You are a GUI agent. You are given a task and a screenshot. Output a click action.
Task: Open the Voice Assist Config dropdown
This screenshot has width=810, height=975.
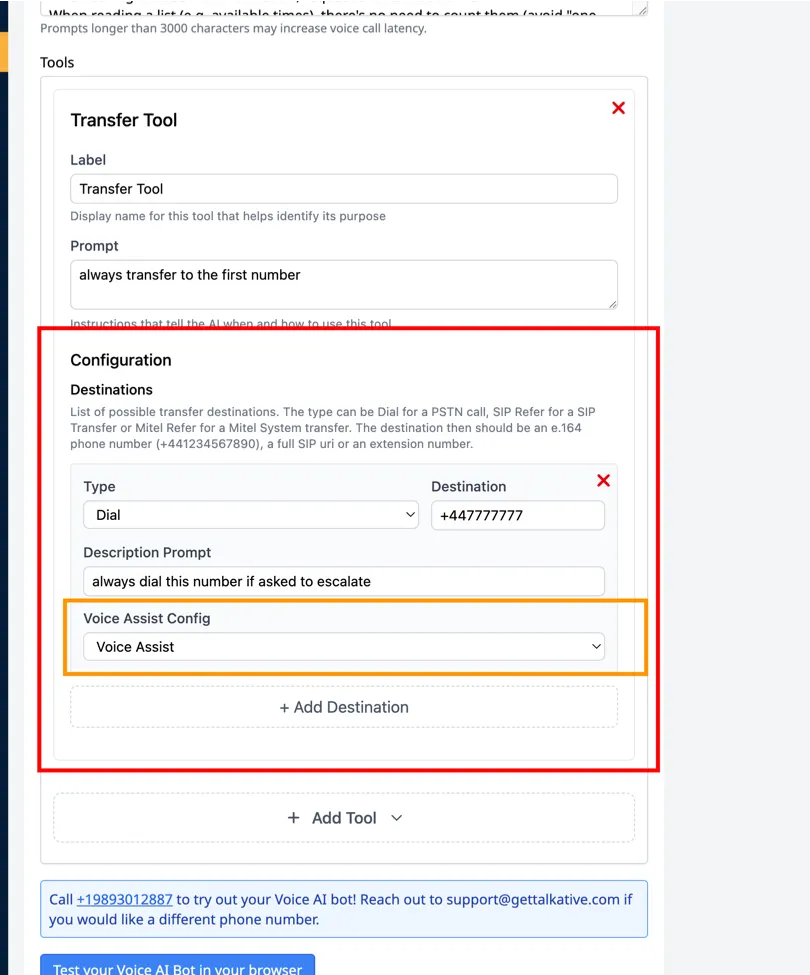pos(344,647)
